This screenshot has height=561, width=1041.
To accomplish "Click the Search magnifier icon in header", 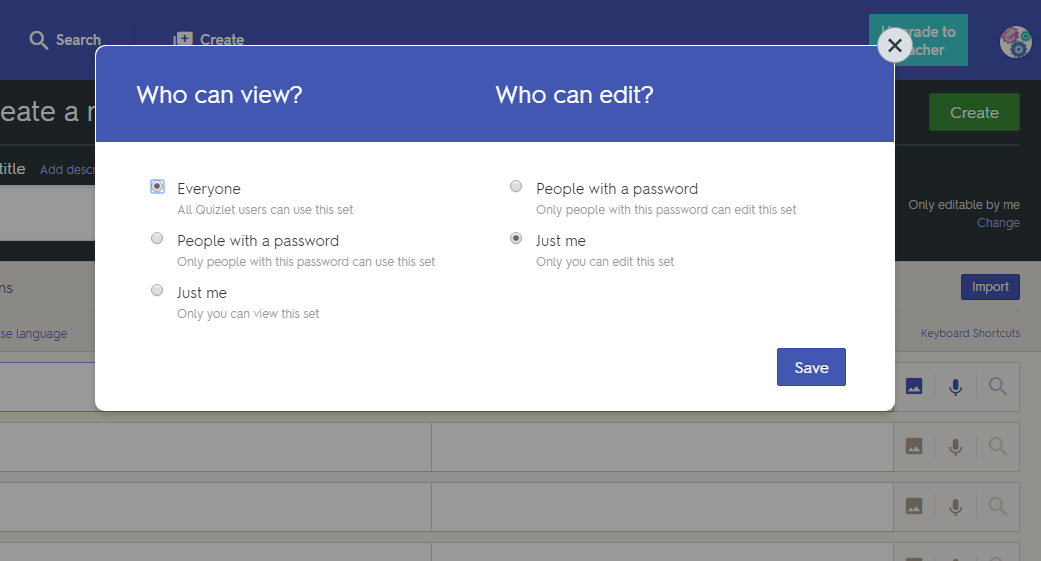I will coord(39,40).
